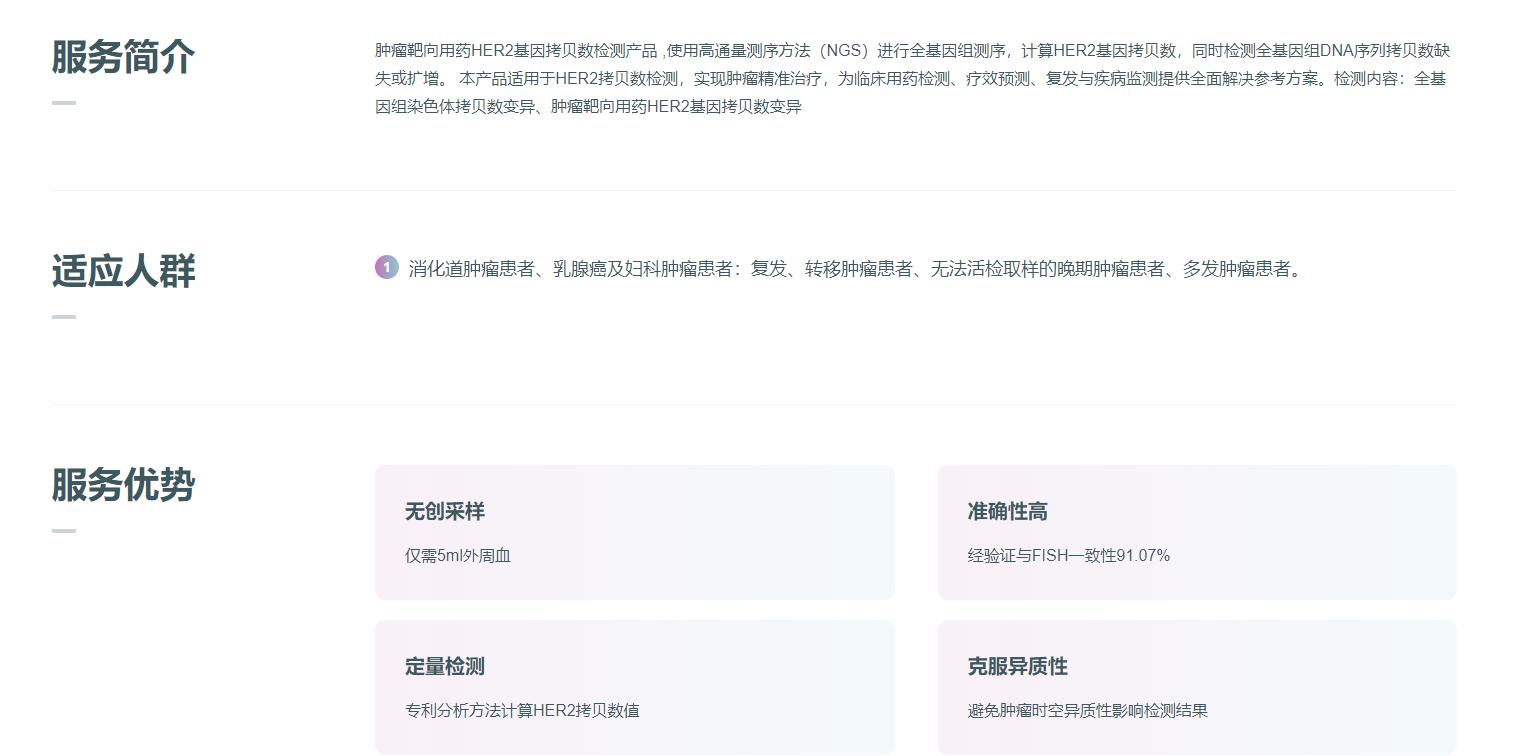This screenshot has width=1520, height=756.
Task: Click the 仅需5ml外周血 description text
Action: tap(457, 556)
